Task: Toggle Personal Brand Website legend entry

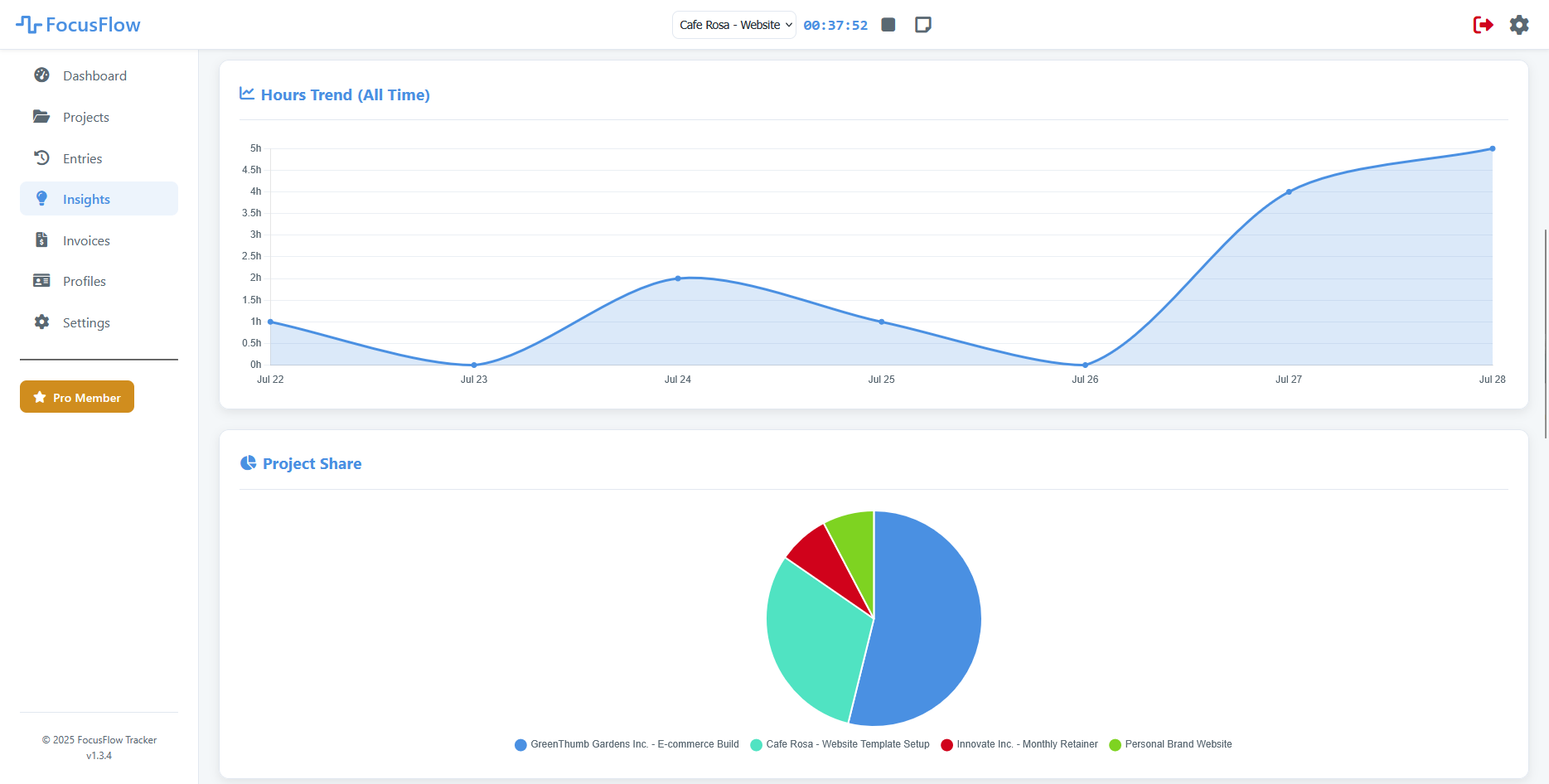Action: 1170,744
